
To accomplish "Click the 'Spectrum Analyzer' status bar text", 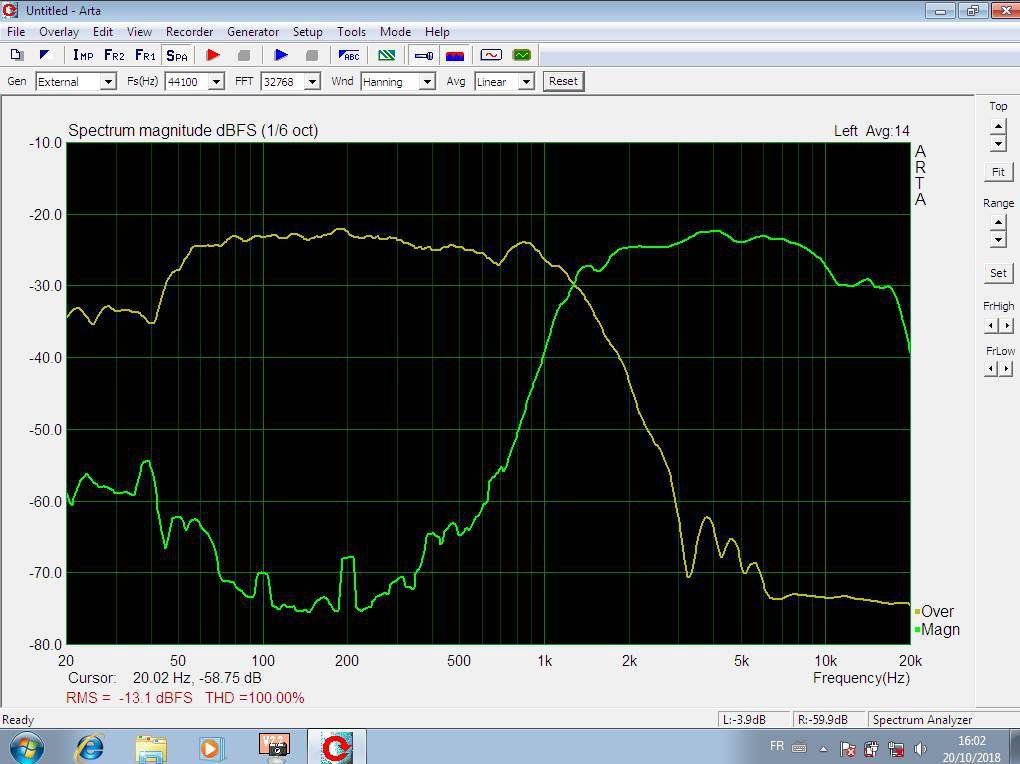I will pyautogui.click(x=922, y=720).
